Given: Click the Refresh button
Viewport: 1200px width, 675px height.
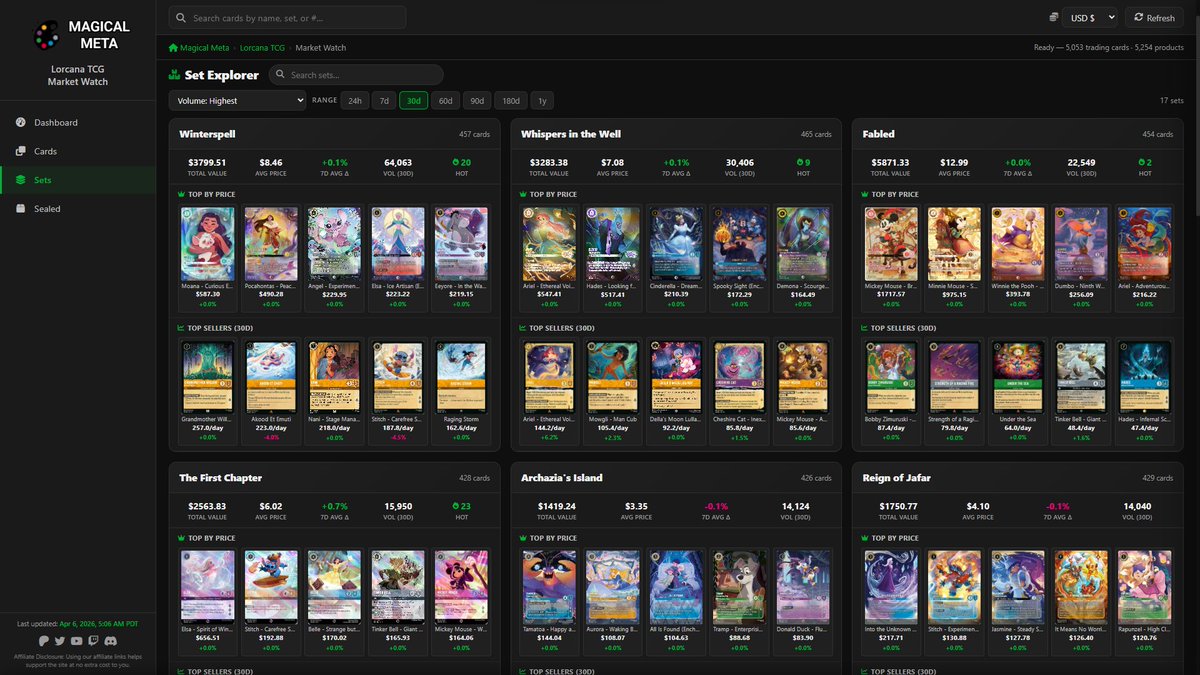Looking at the screenshot, I should [1154, 17].
